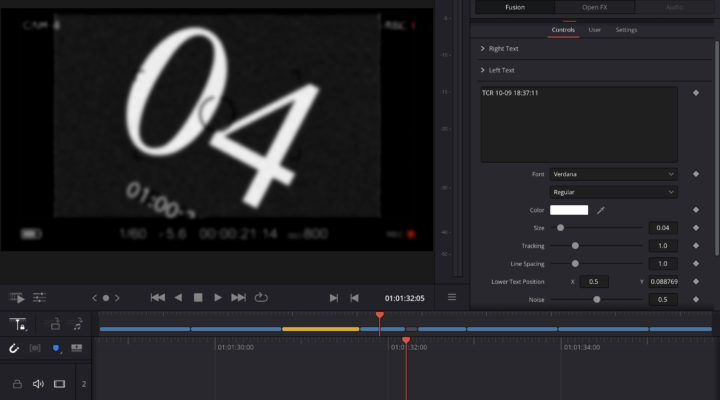This screenshot has width=720, height=400.
Task: Toggle the Line Spacing keyframe diamond
Action: tap(696, 264)
